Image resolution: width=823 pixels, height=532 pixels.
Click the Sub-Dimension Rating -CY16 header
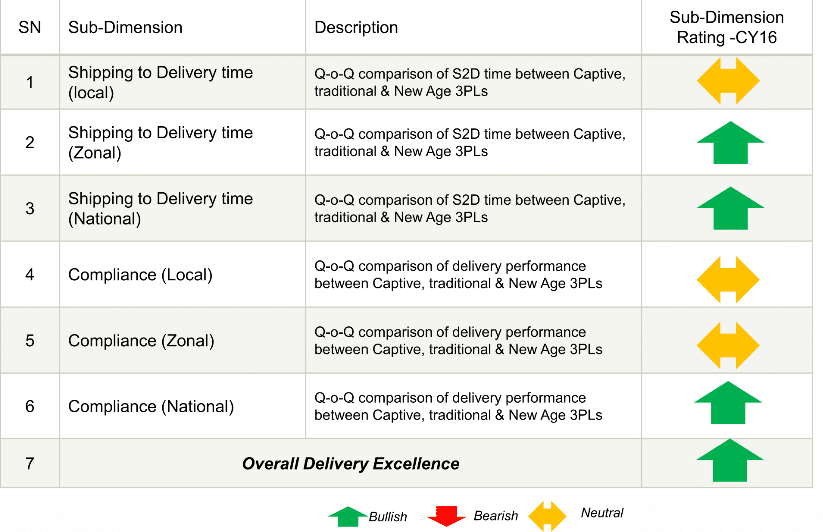pyautogui.click(x=726, y=27)
